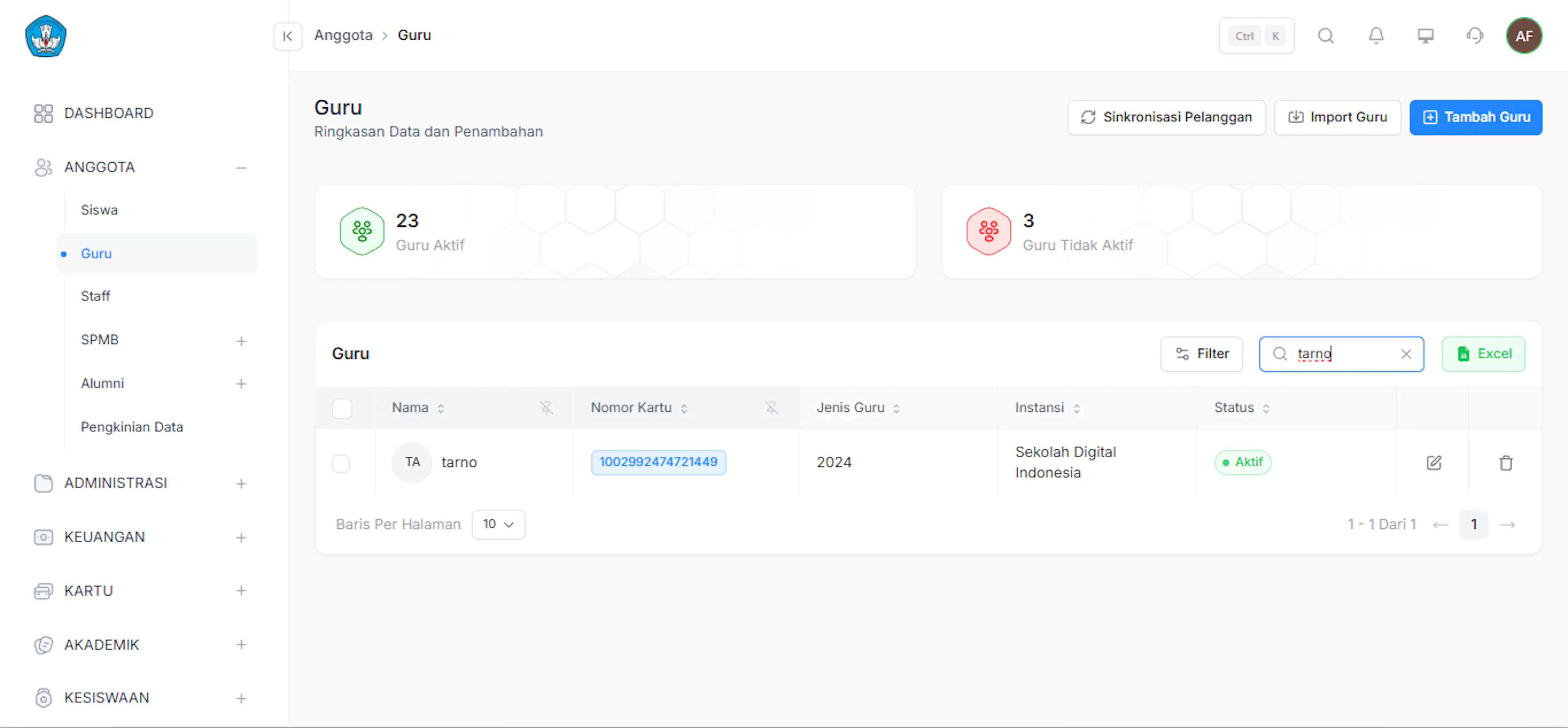
Task: Open the rows per page dropdown
Action: click(x=499, y=525)
